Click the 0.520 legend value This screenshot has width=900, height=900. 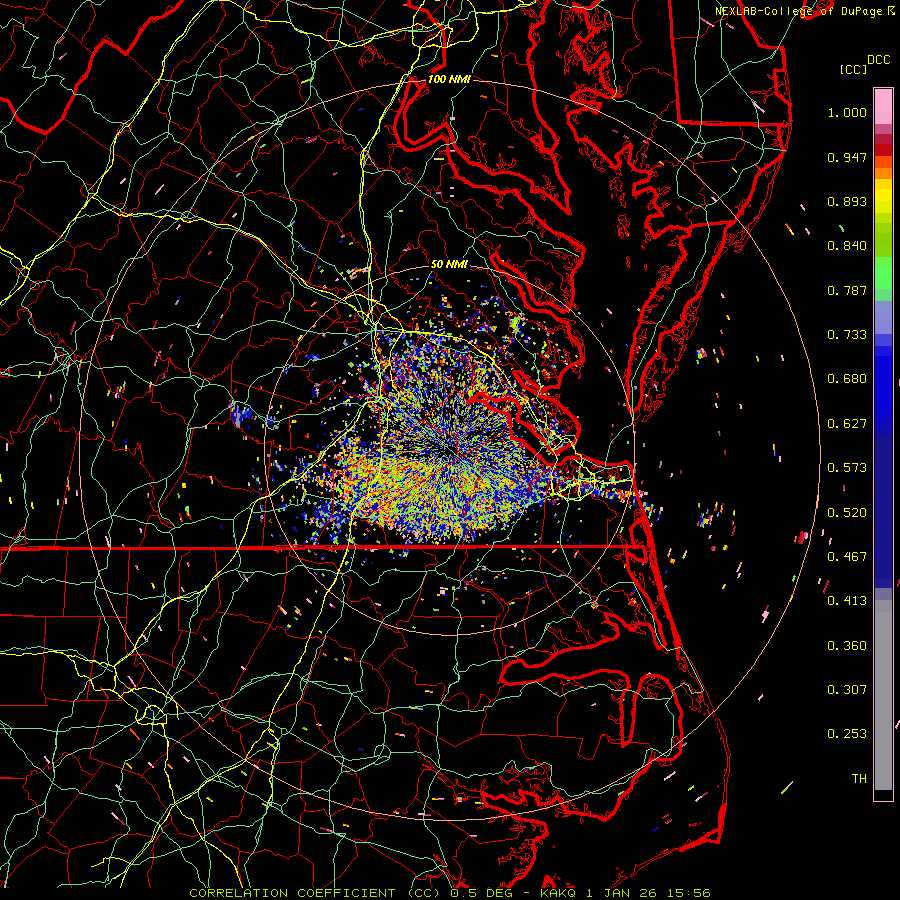tap(847, 513)
